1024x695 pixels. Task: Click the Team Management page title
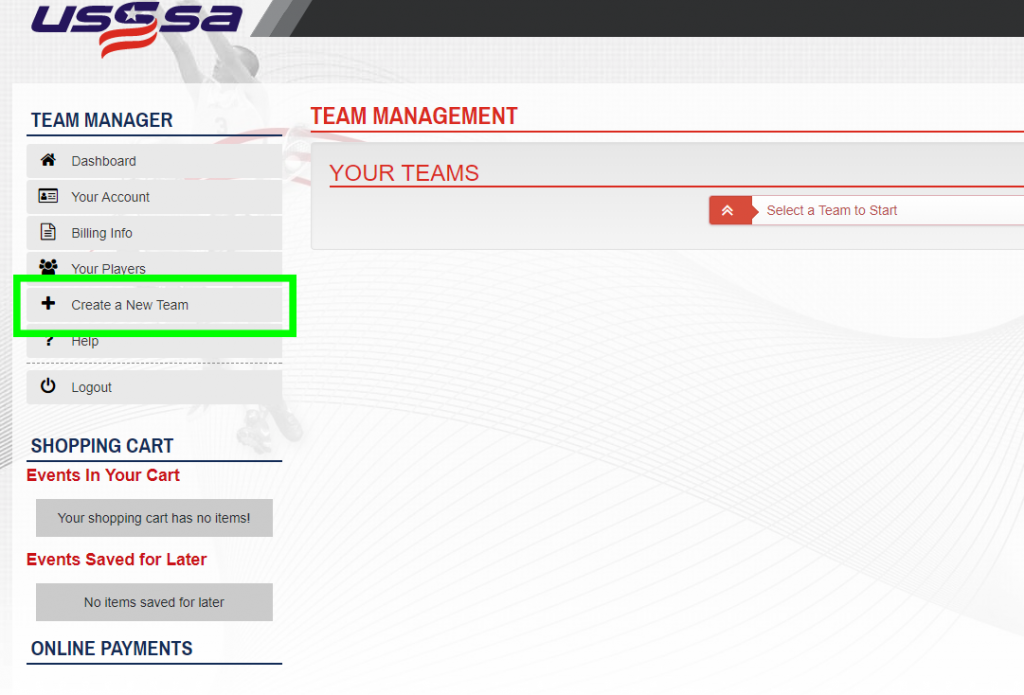[414, 116]
